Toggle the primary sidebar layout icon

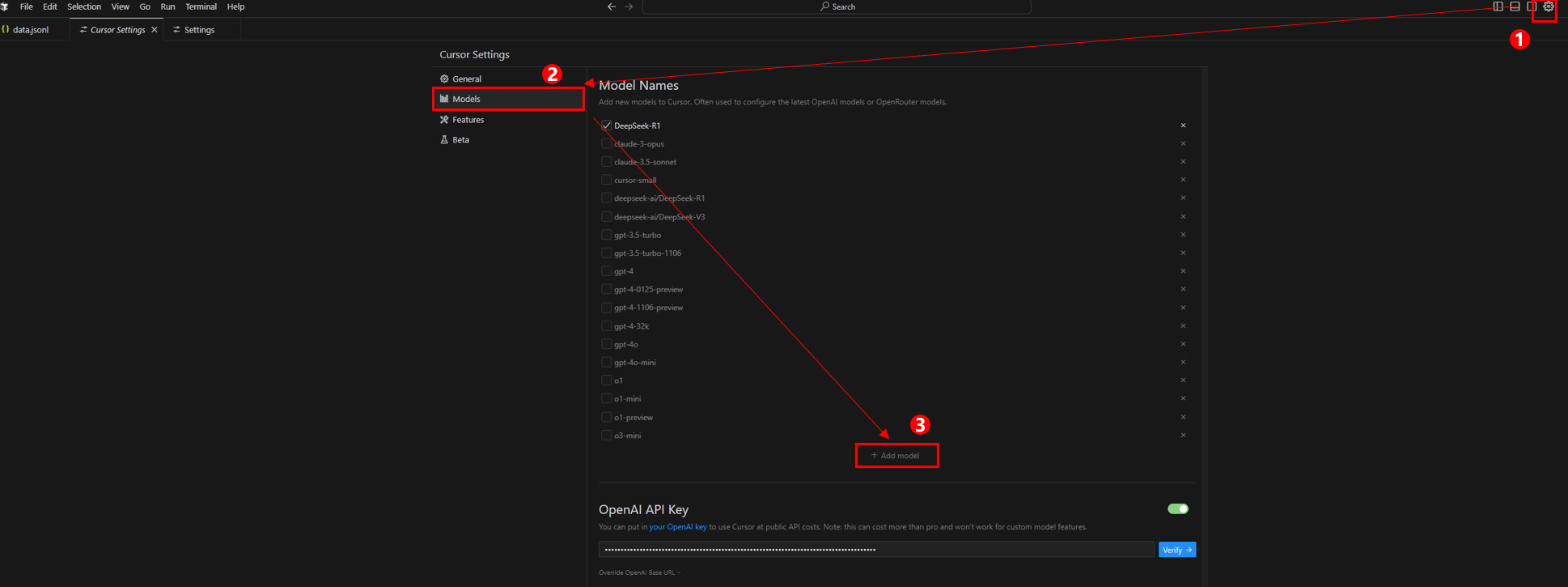[1498, 6]
